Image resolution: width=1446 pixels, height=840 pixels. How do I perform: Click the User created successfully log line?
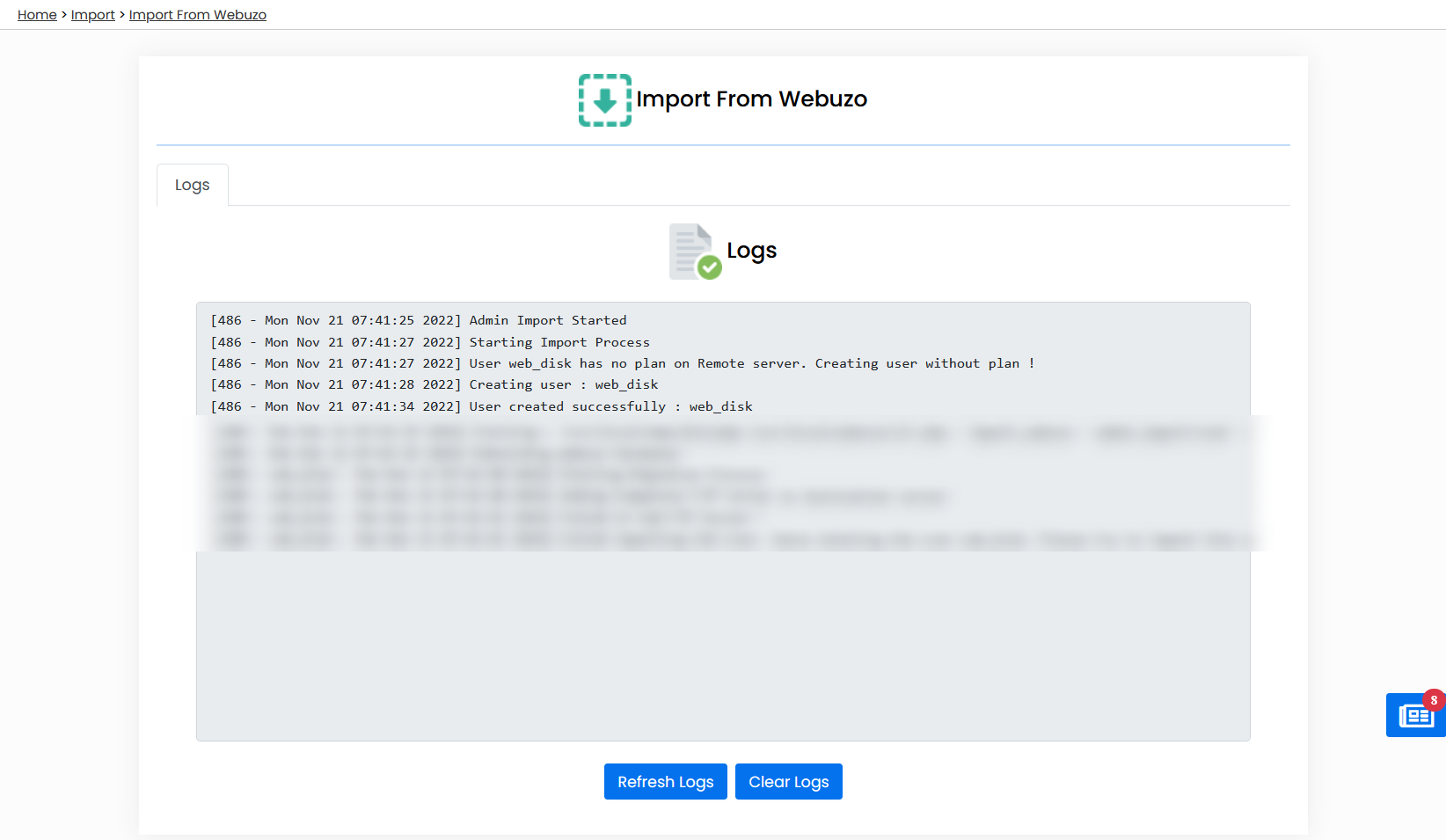(x=481, y=405)
